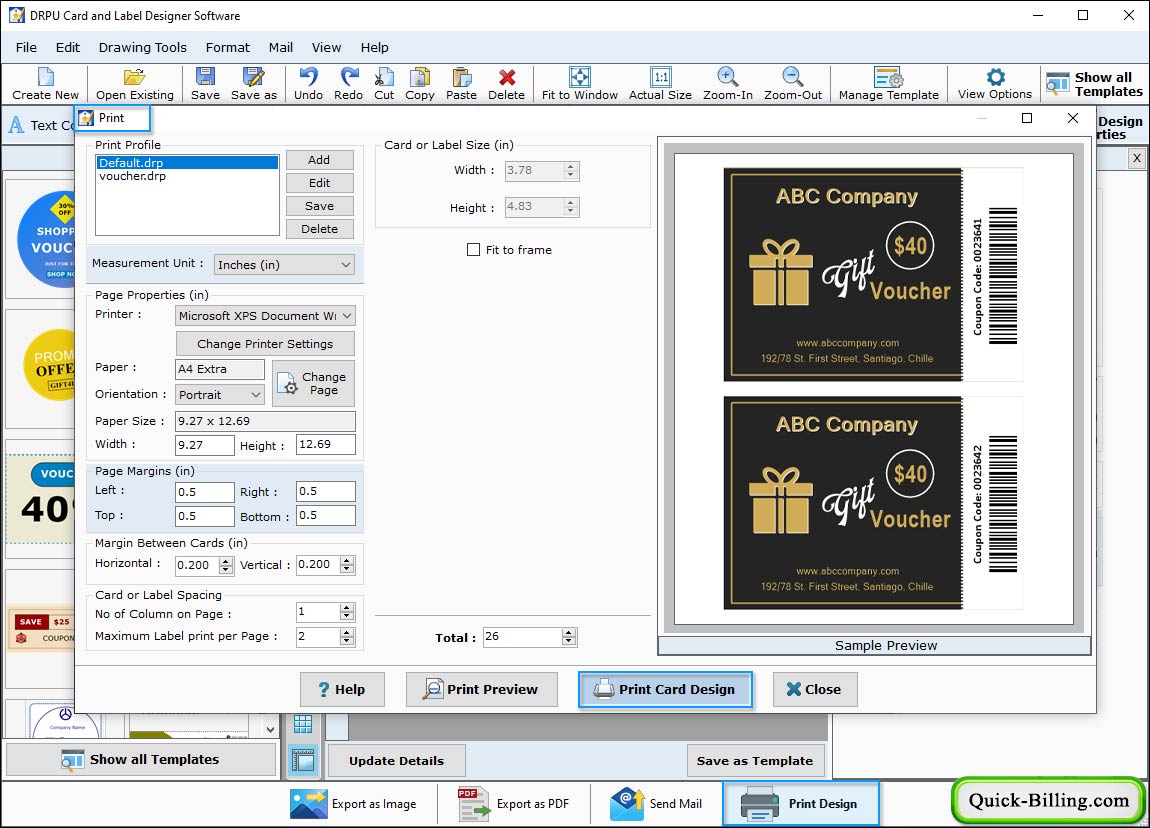
Task: Click the Top page margin field
Action: [x=205, y=516]
